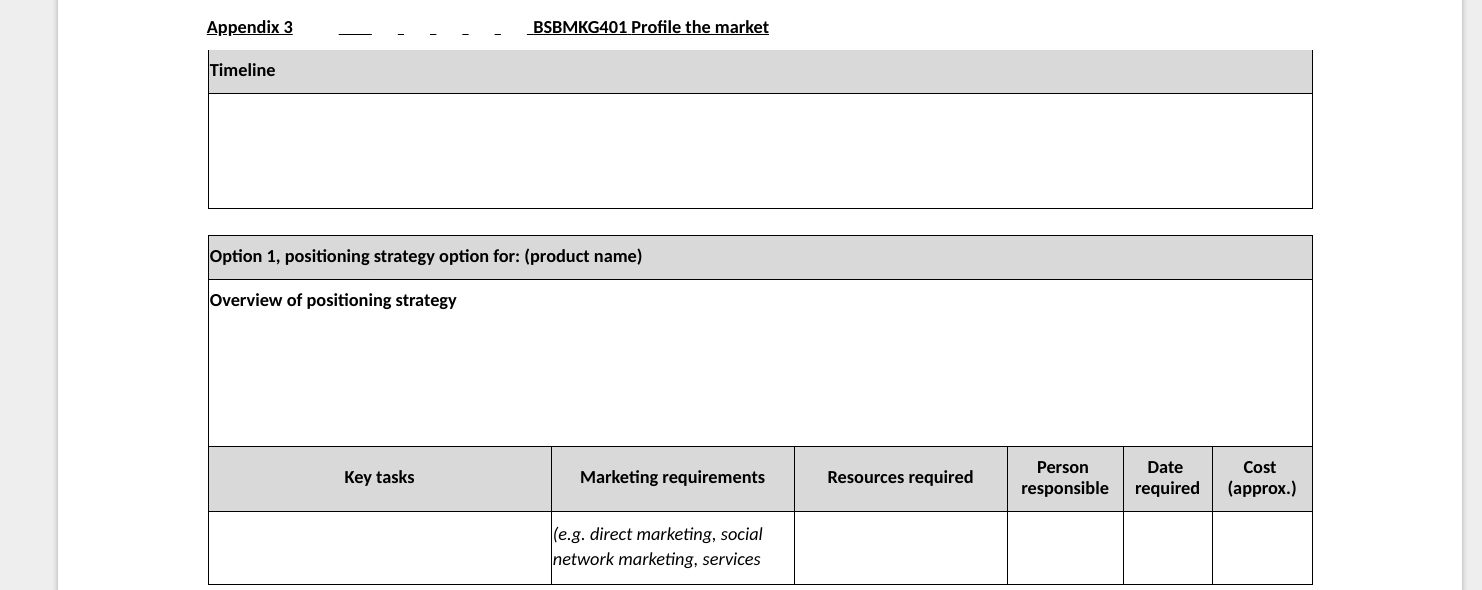Select the Person responsible column header
Viewport: 1482px width, 590px height.
tap(1065, 478)
